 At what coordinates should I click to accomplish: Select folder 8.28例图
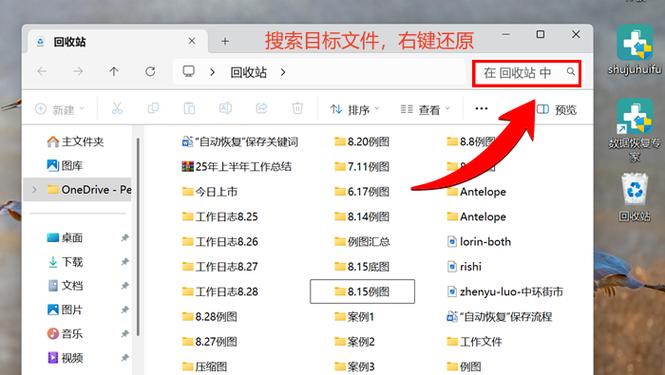[210, 316]
